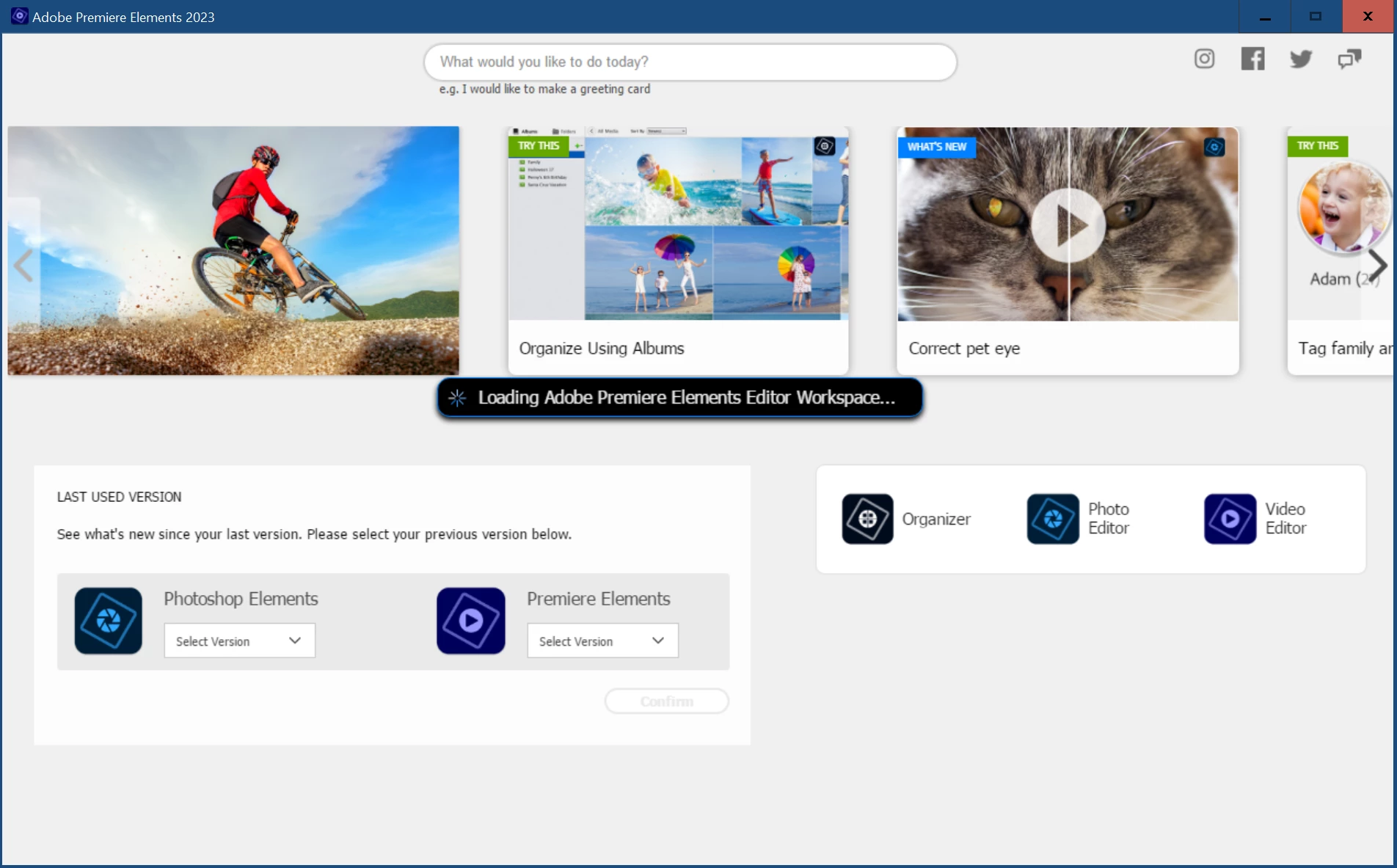The image size is (1397, 868).
Task: Click the 'Premiere Elements' heading text
Action: [598, 599]
